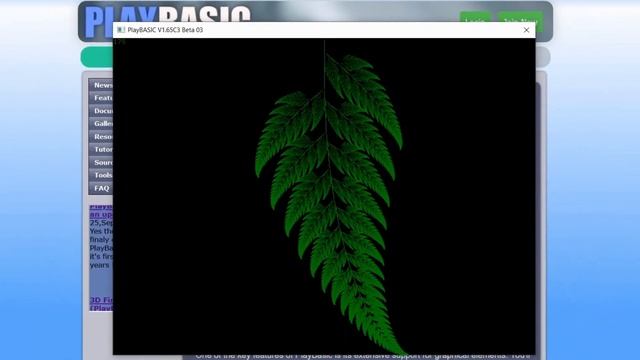Open the News menu item on the website

coord(101,85)
